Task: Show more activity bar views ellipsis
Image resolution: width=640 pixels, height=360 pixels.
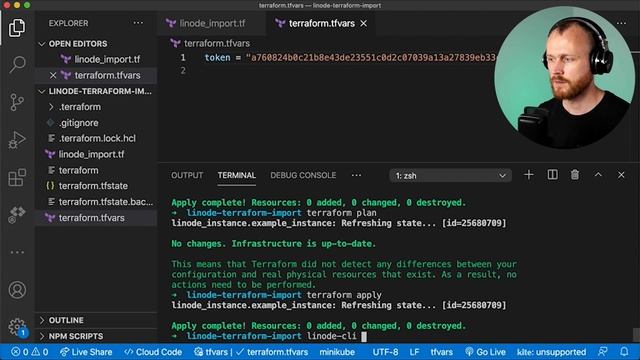Action: point(17,252)
